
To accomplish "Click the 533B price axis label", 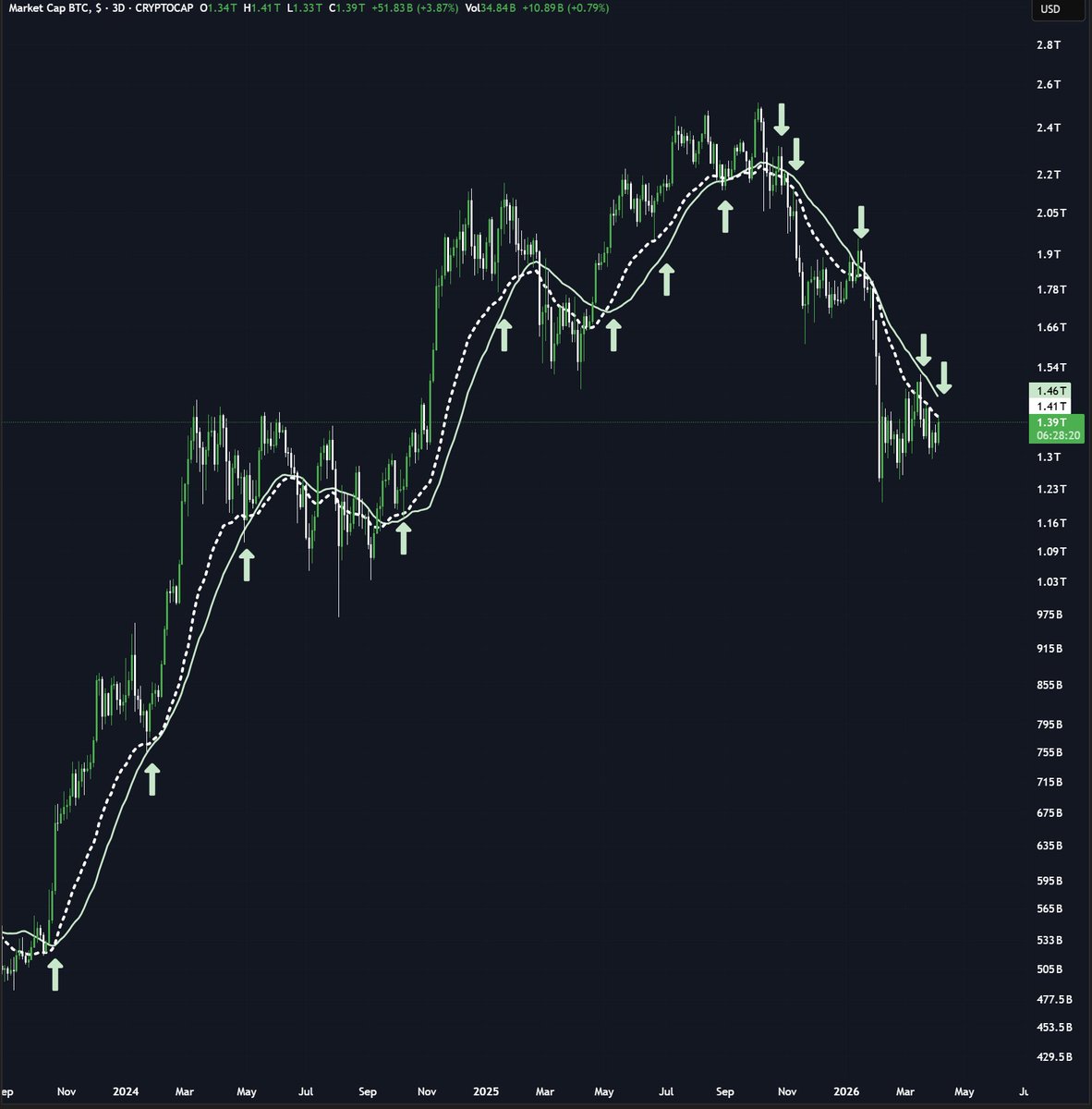I will [x=1050, y=940].
